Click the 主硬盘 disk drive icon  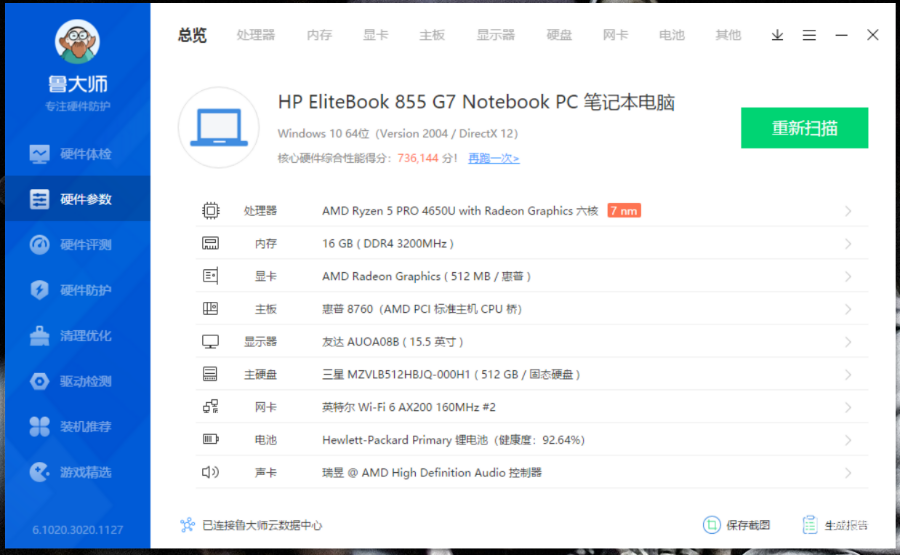[x=211, y=374]
